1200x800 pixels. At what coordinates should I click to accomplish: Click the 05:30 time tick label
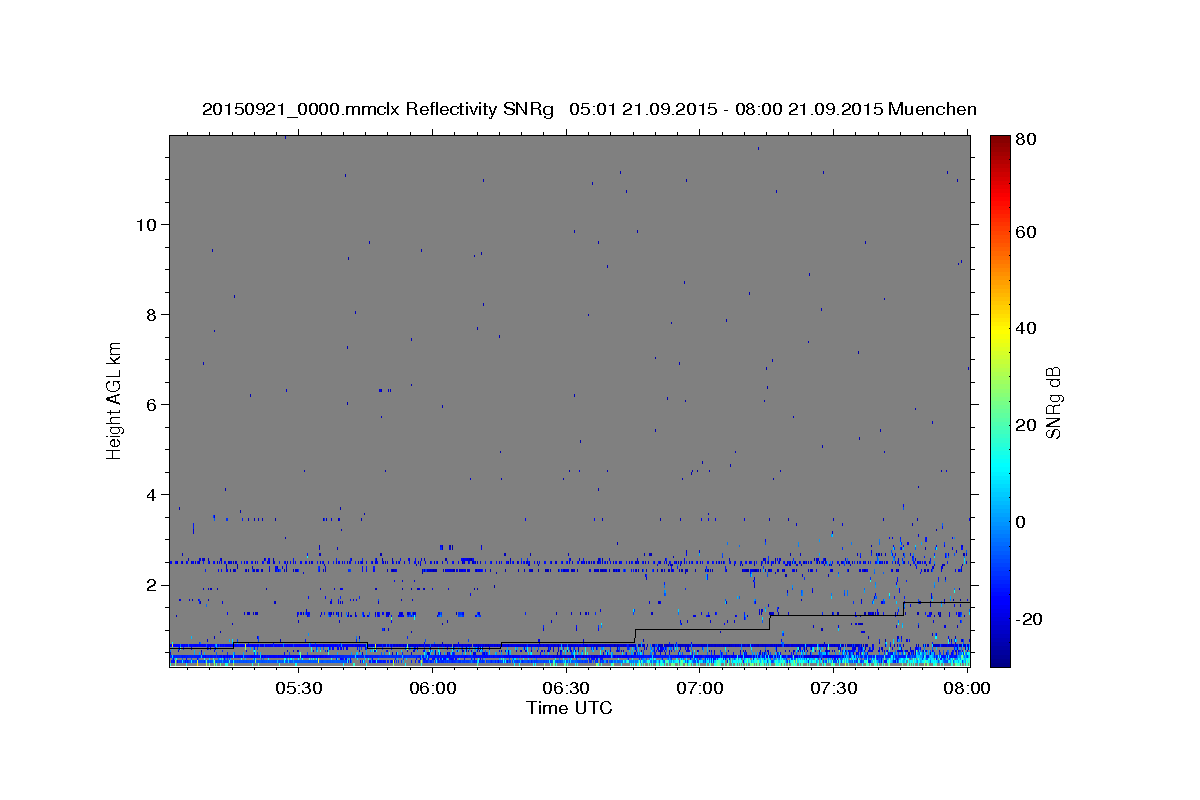pyautogui.click(x=299, y=689)
